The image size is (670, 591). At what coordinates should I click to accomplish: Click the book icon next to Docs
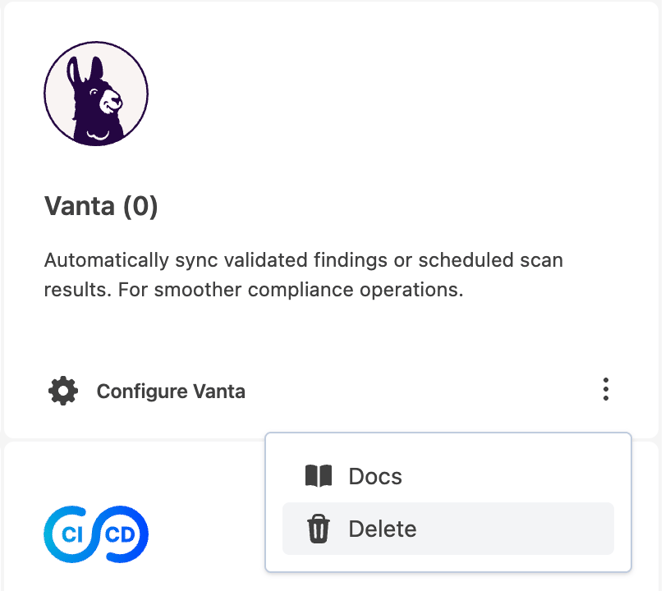click(x=318, y=476)
